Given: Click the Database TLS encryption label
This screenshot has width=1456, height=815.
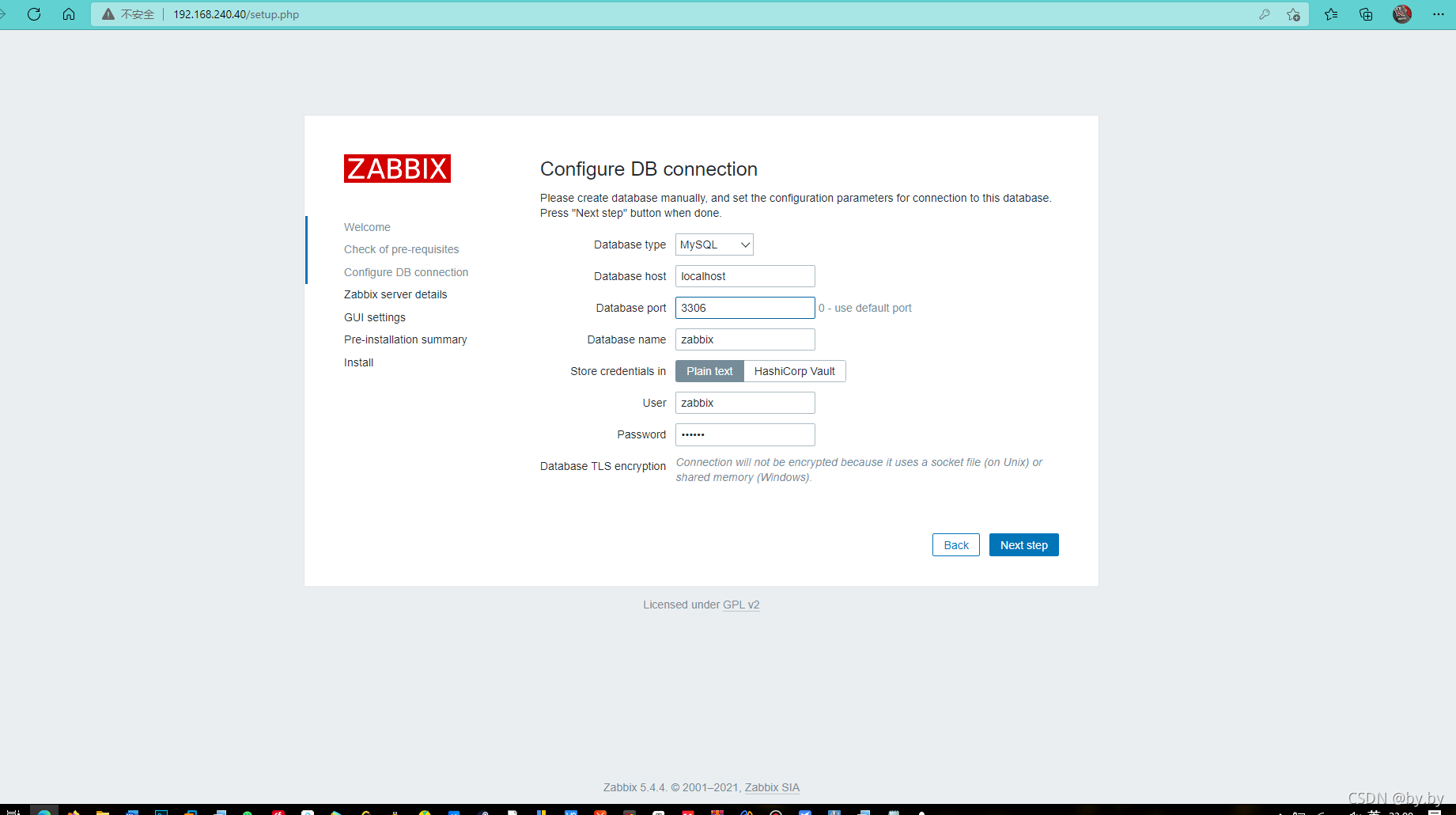Looking at the screenshot, I should tap(603, 466).
